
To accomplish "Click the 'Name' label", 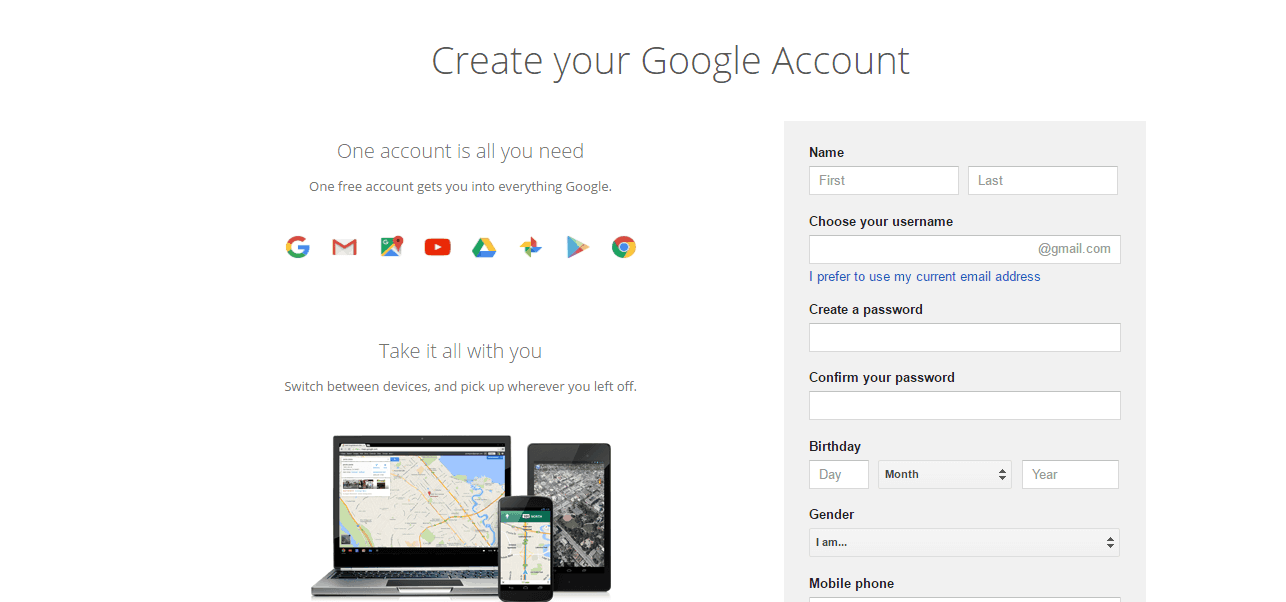I will pyautogui.click(x=827, y=152).
